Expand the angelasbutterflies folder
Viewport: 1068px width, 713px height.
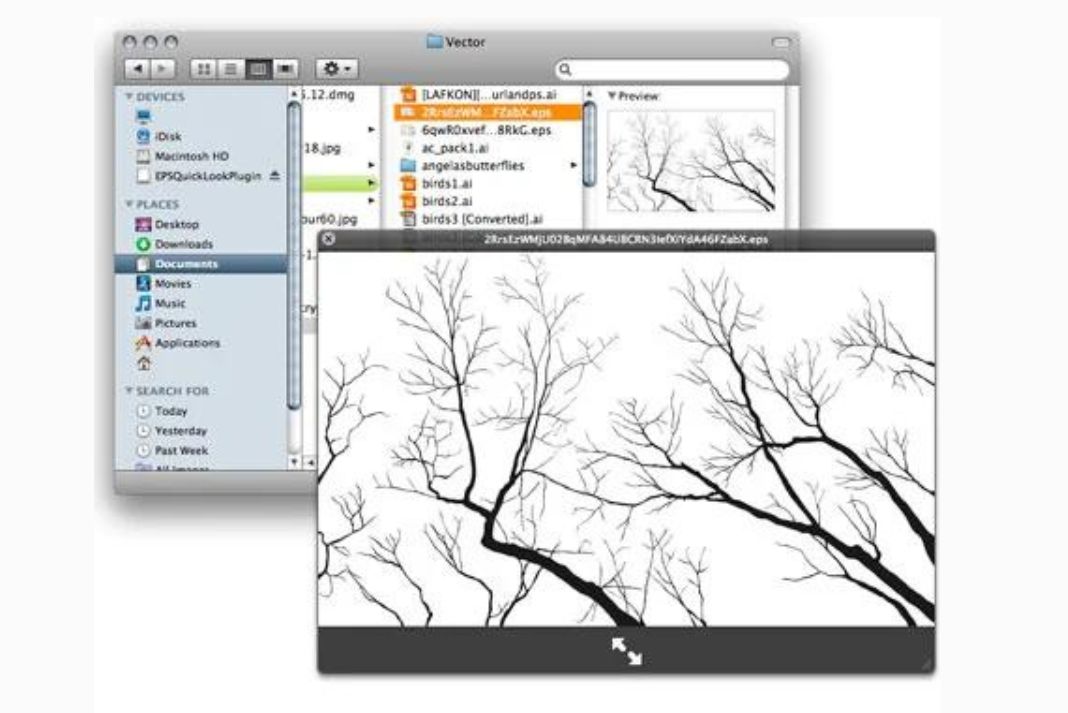click(574, 165)
